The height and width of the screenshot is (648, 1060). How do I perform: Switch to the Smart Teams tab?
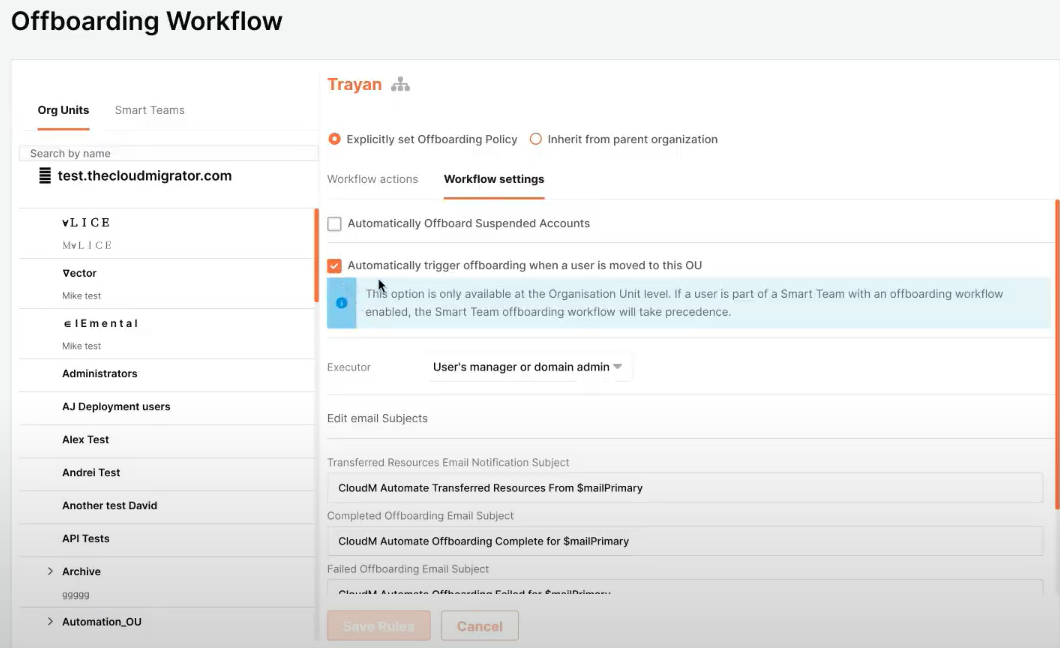(x=149, y=110)
